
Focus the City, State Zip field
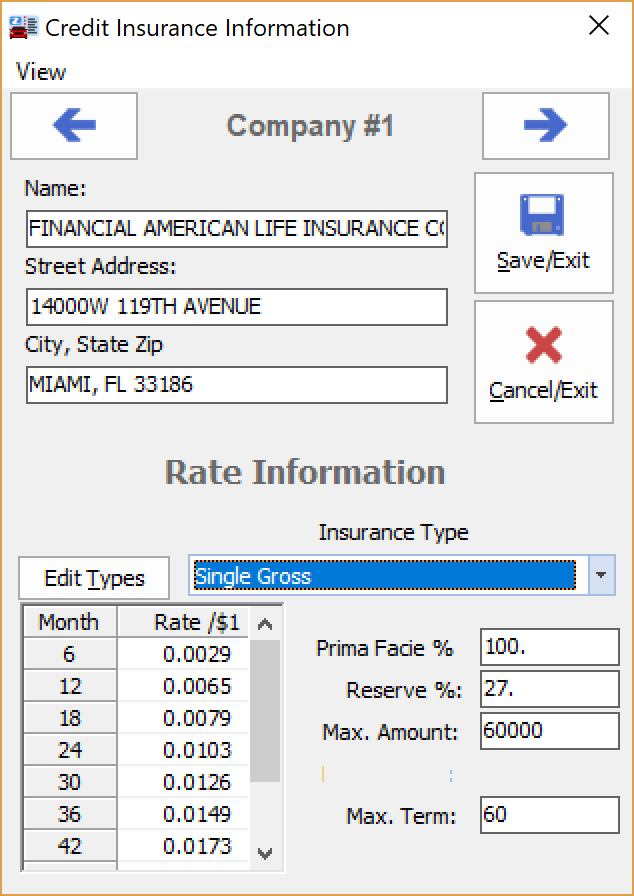coord(237,385)
